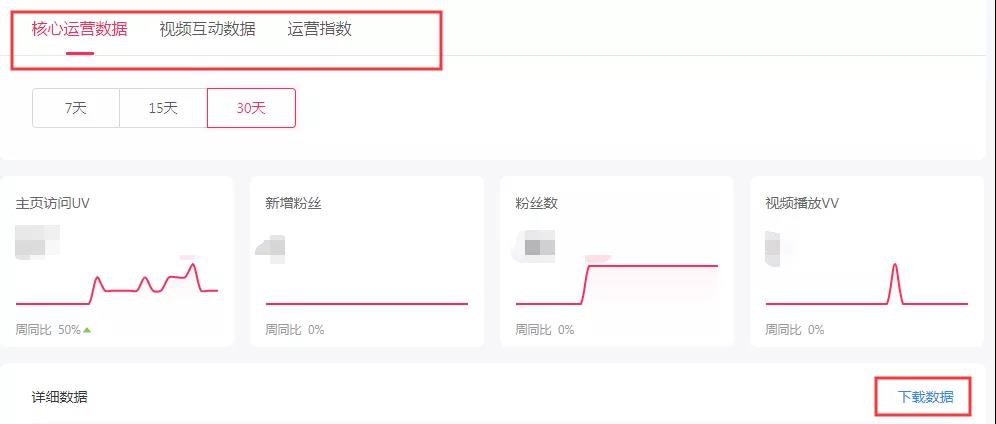Click the 视频播放VV spike chart
996x424 pixels.
(866, 284)
